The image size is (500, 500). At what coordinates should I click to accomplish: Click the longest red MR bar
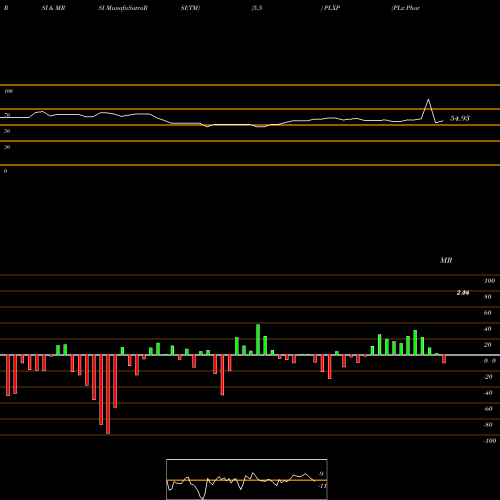click(x=108, y=394)
